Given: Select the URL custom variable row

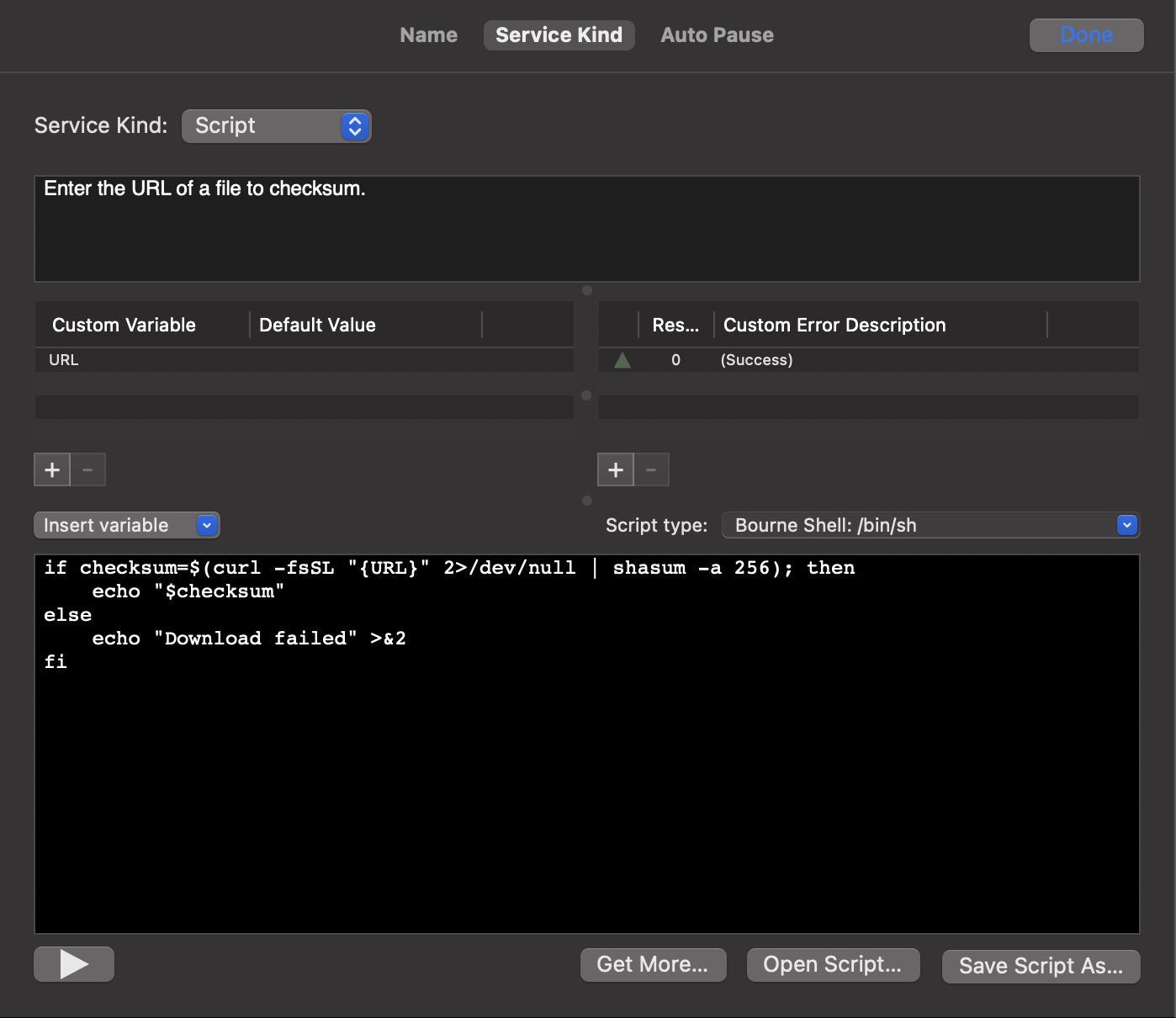Looking at the screenshot, I should (x=304, y=360).
